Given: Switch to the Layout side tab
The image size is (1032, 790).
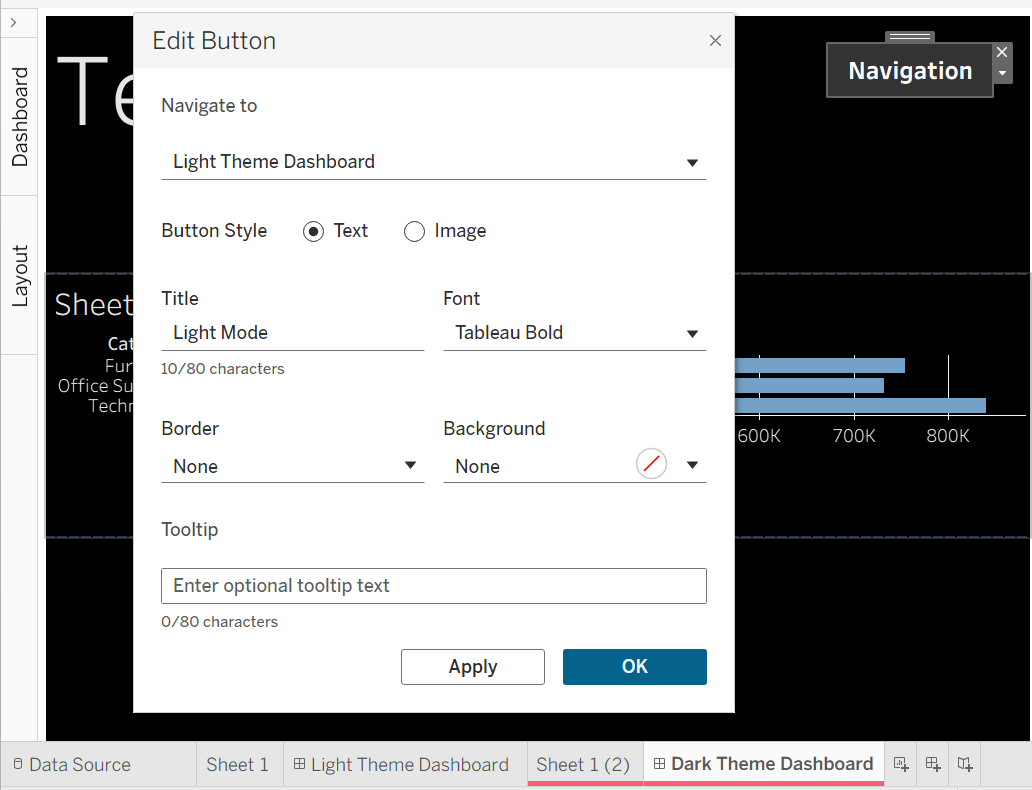Looking at the screenshot, I should [20, 276].
